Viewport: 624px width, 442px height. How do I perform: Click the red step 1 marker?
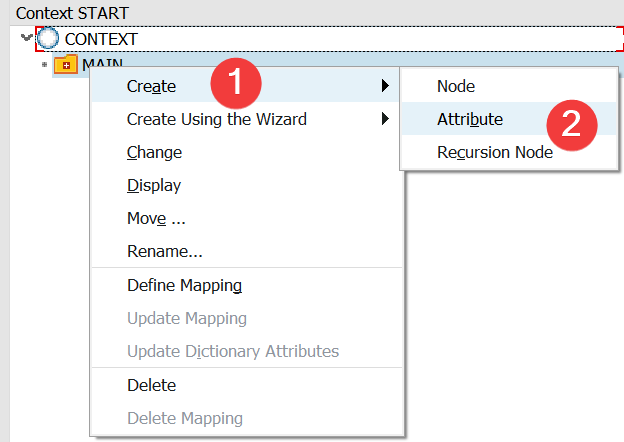pyautogui.click(x=236, y=83)
